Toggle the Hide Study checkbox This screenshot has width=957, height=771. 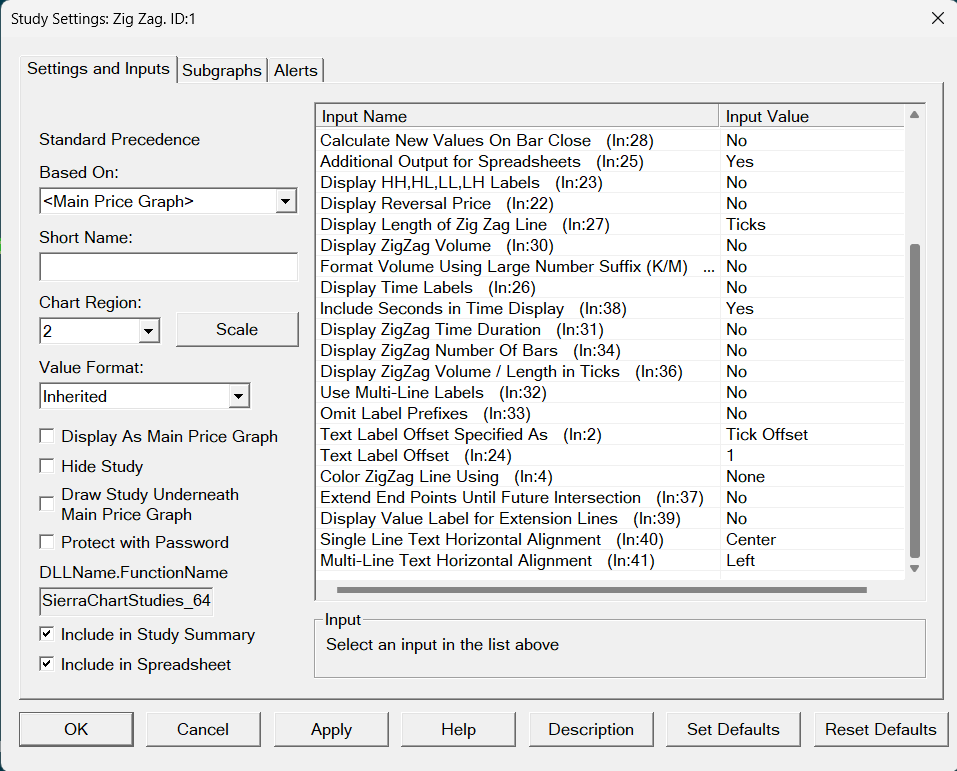coord(47,466)
